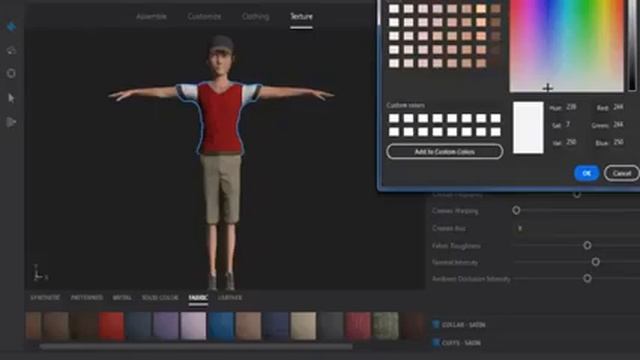This screenshot has width=640, height=360.
Task: Select the arrow pointer tool in left toolbar
Action: tap(11, 98)
